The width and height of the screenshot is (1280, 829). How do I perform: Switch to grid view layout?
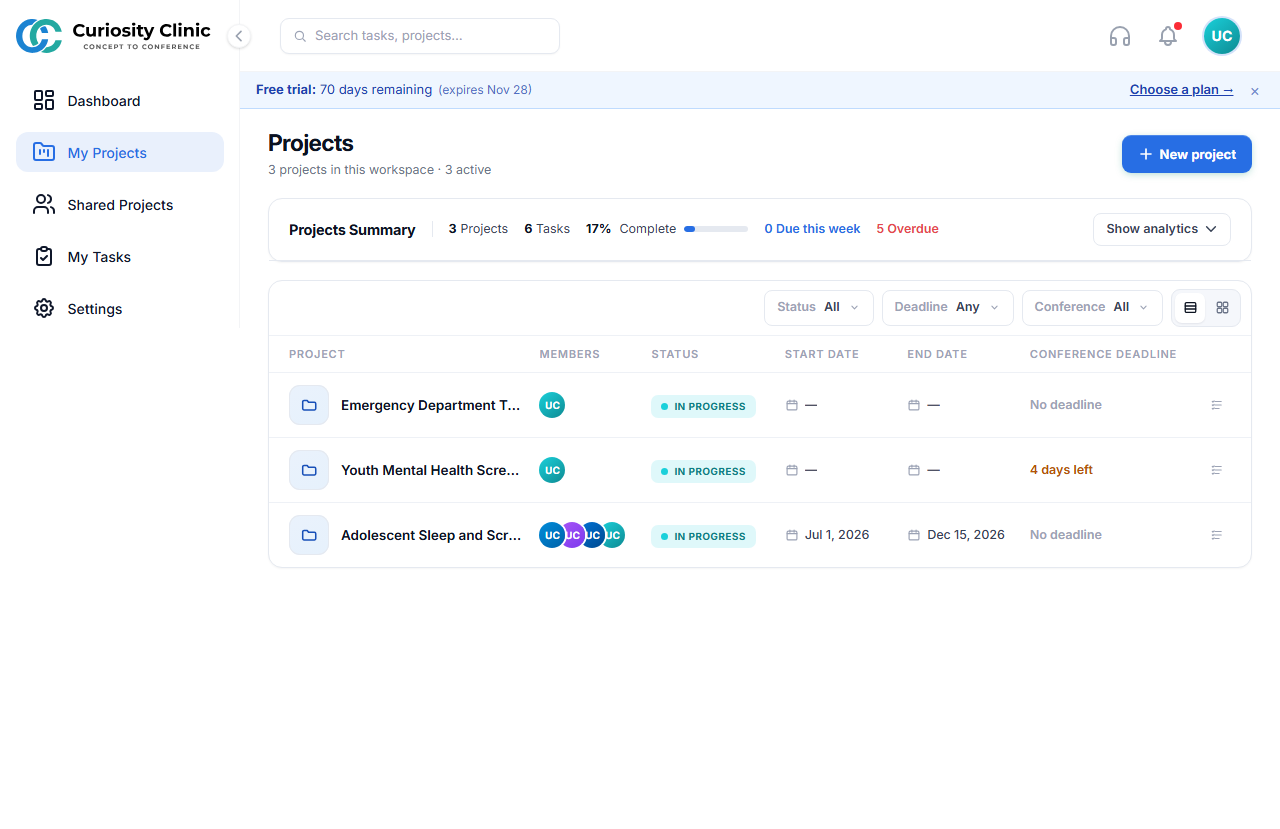click(1222, 308)
